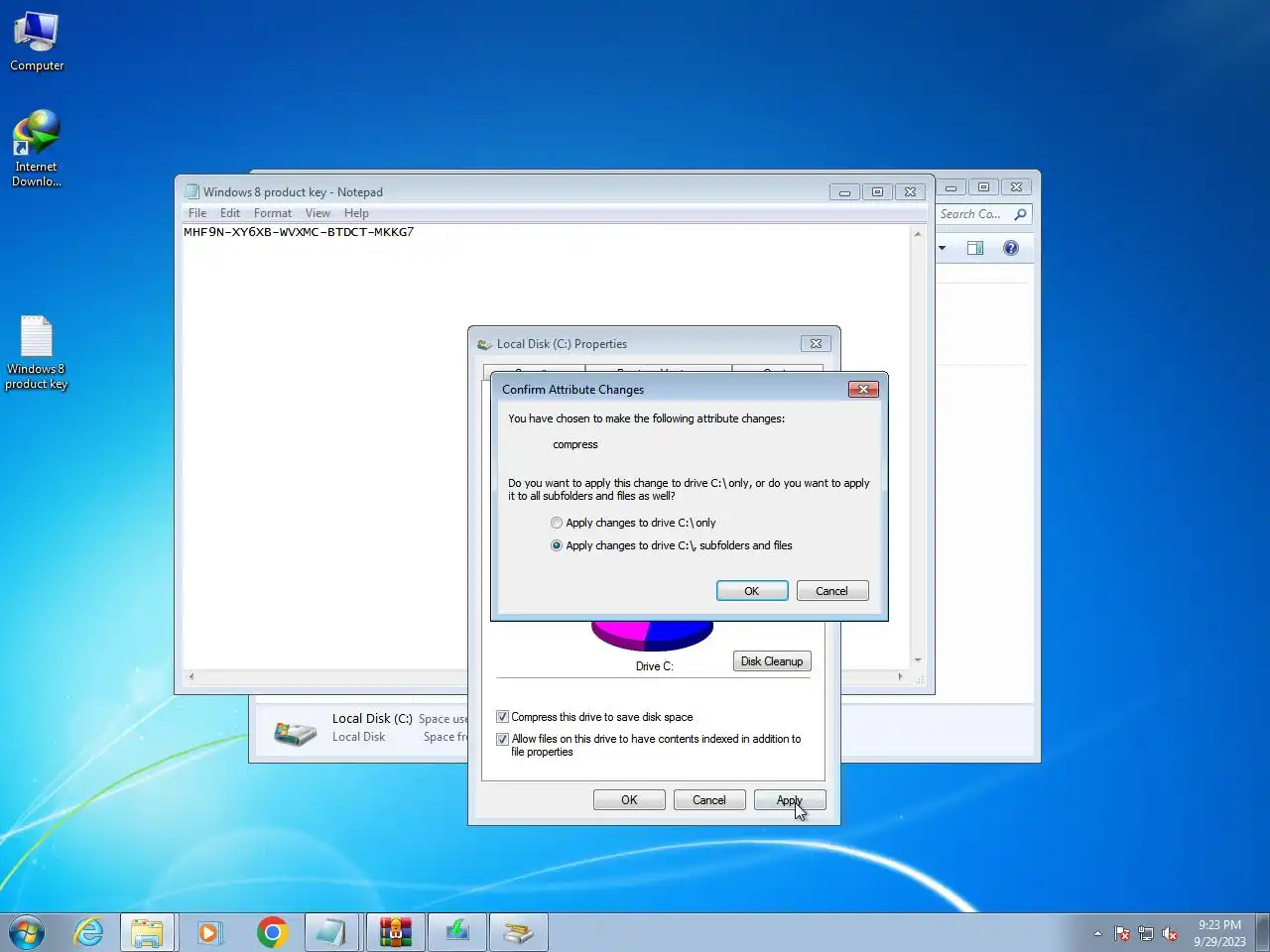Open the Windows Explorer taskbar button

point(147,932)
